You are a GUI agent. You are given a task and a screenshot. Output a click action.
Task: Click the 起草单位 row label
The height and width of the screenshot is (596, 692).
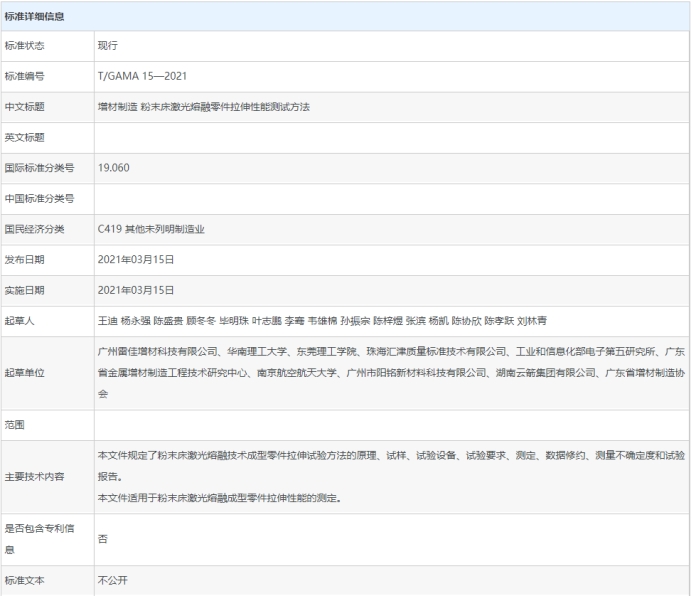pos(25,373)
